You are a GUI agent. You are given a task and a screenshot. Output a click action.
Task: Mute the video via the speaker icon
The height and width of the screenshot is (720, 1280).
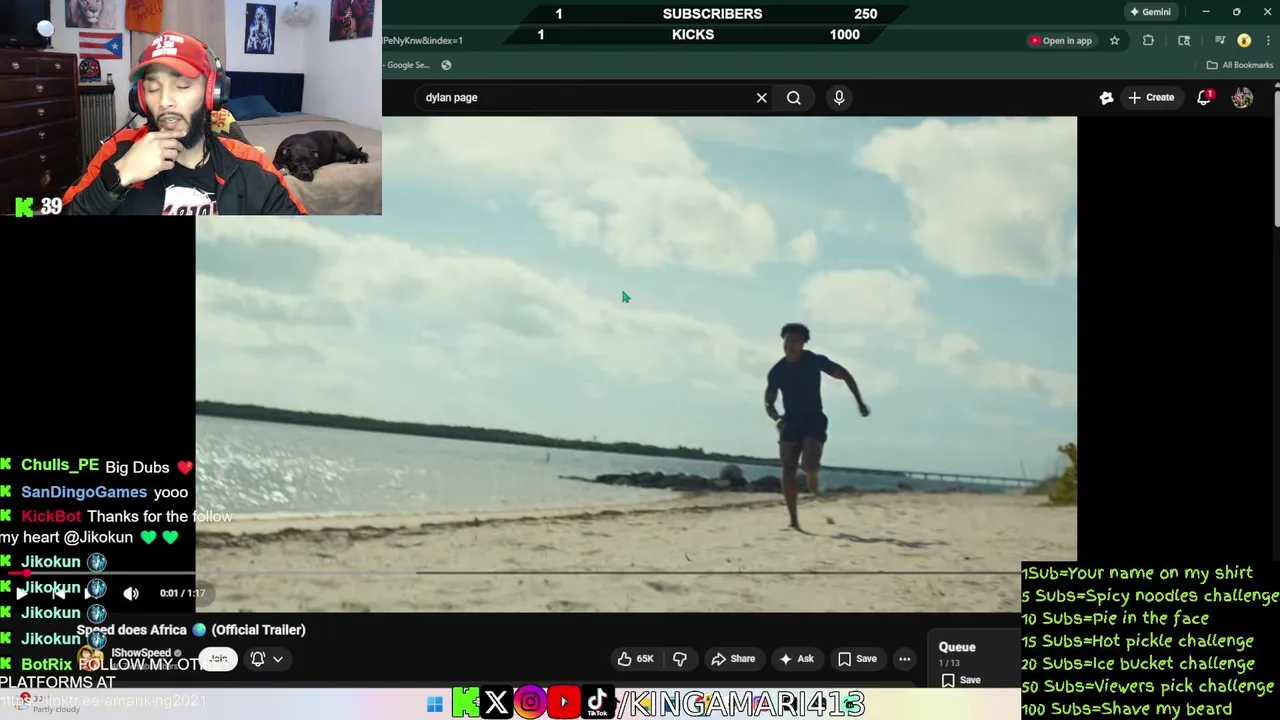pos(131,593)
